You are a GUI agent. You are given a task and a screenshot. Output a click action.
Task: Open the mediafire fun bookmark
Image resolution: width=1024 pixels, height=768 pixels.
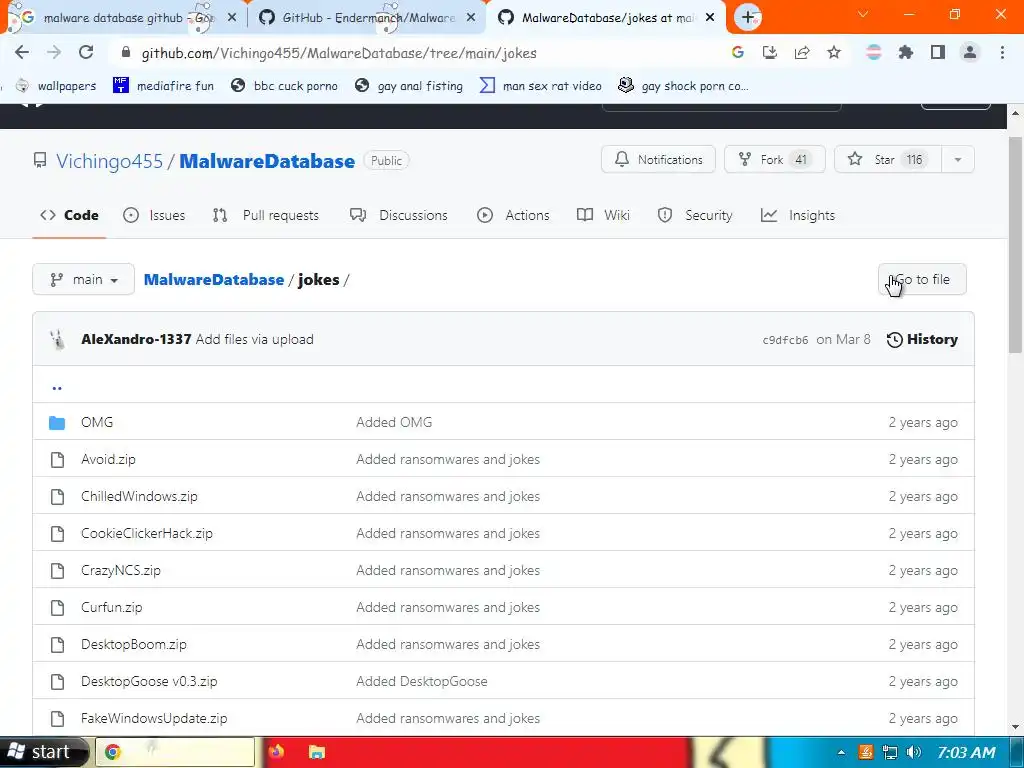(164, 86)
